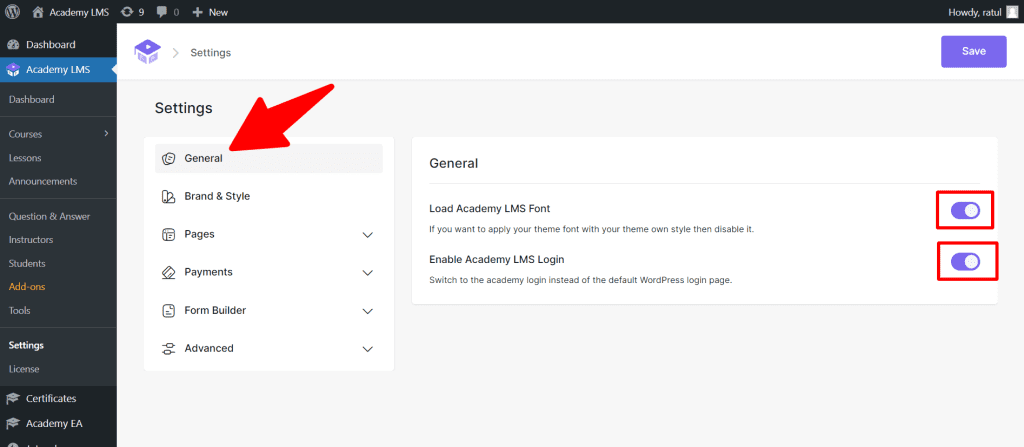Click the Academy LMS site name link
The height and width of the screenshot is (447, 1024).
tap(79, 12)
